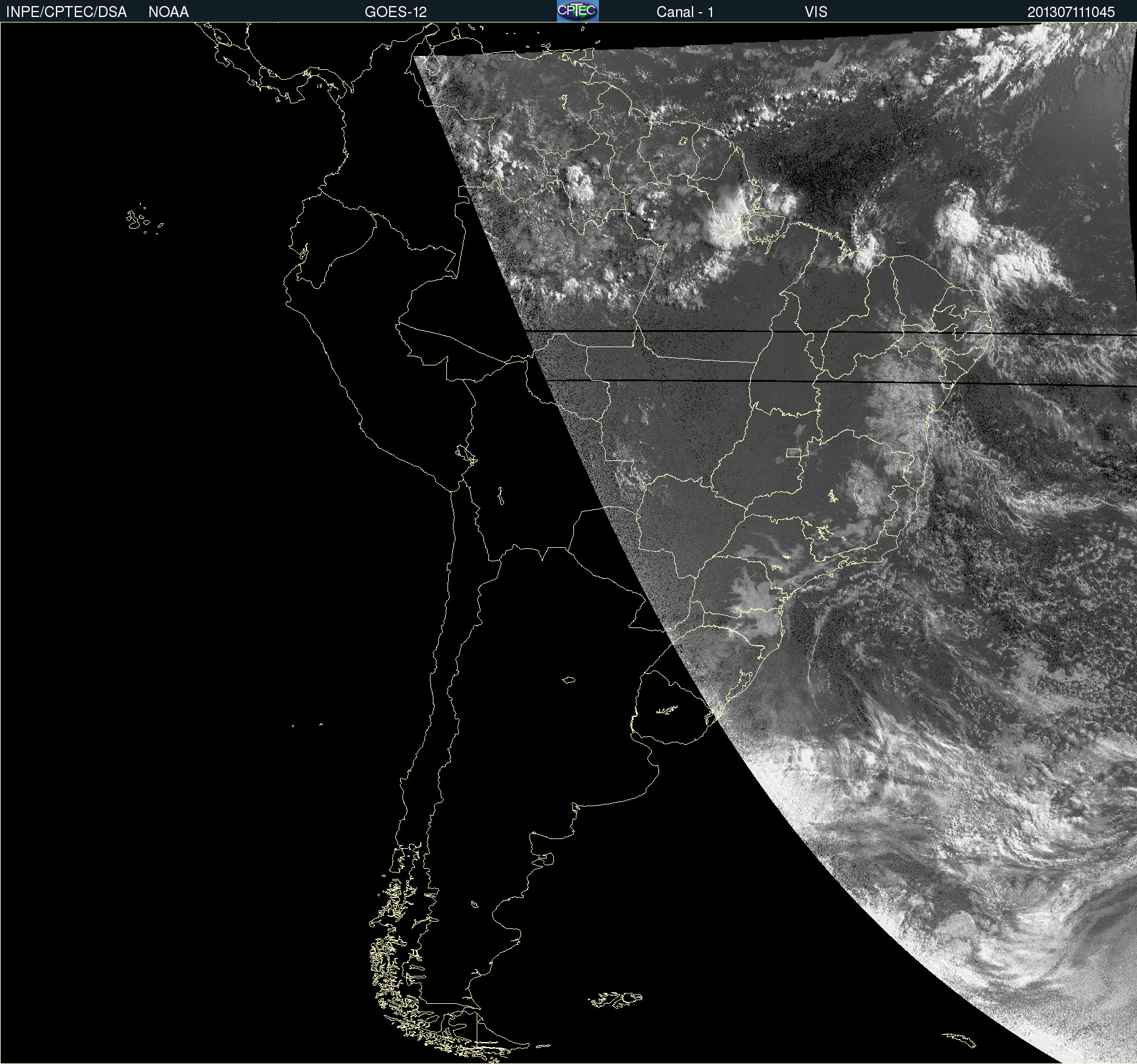Click the GOES-12 satellite label
The image size is (1137, 1064).
[x=396, y=12]
